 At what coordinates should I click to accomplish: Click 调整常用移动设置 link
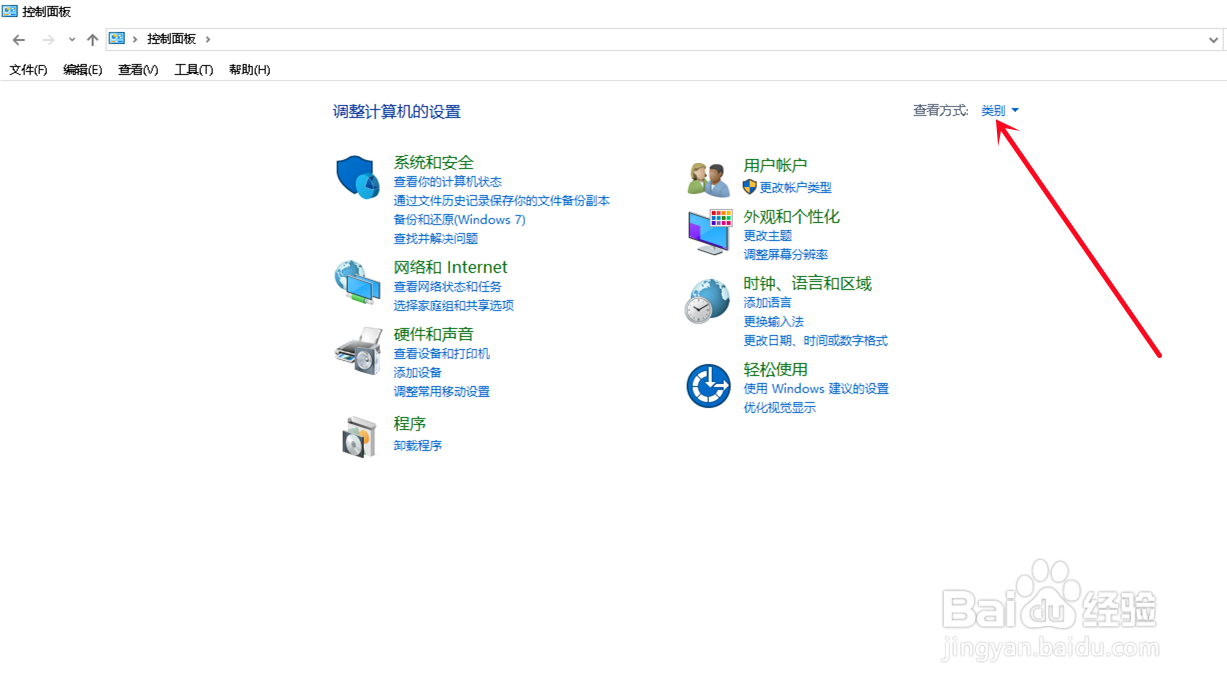pyautogui.click(x=442, y=392)
